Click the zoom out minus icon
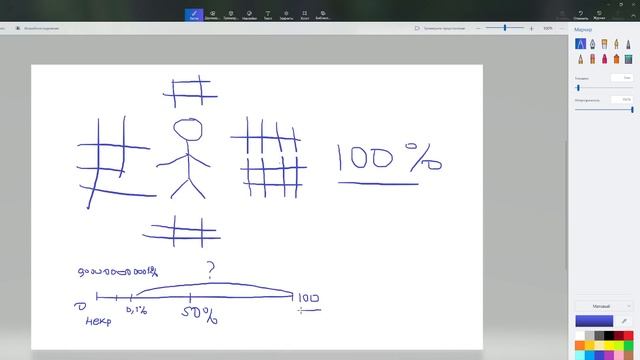 (478, 28)
